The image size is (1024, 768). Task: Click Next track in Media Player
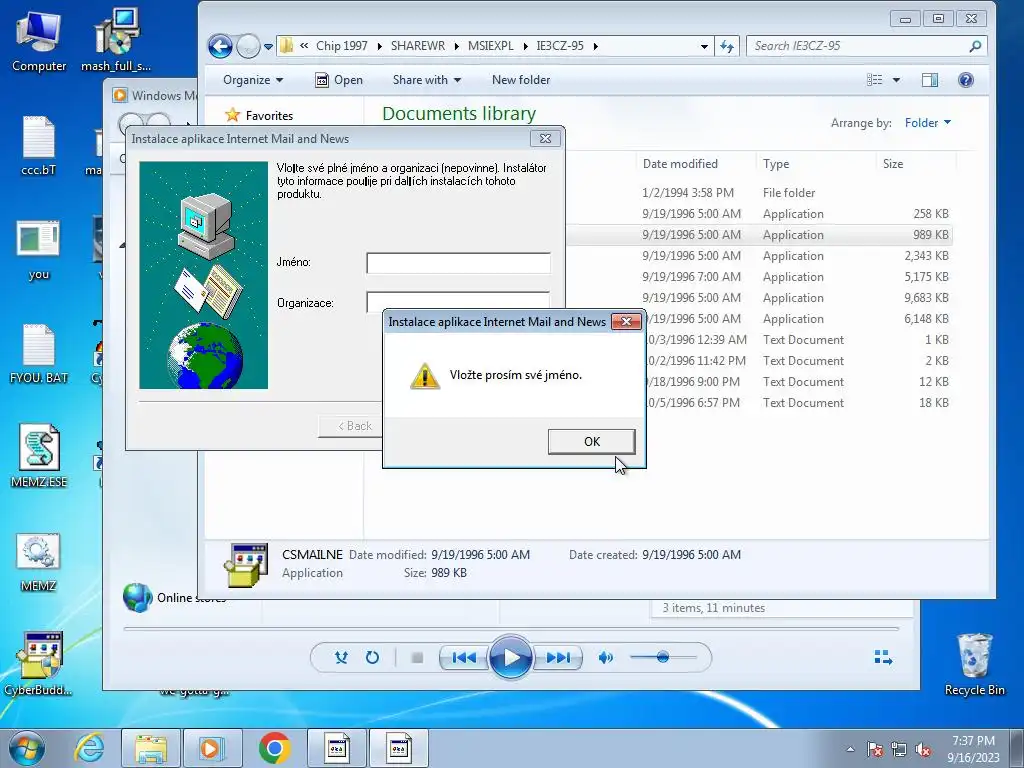click(x=557, y=658)
